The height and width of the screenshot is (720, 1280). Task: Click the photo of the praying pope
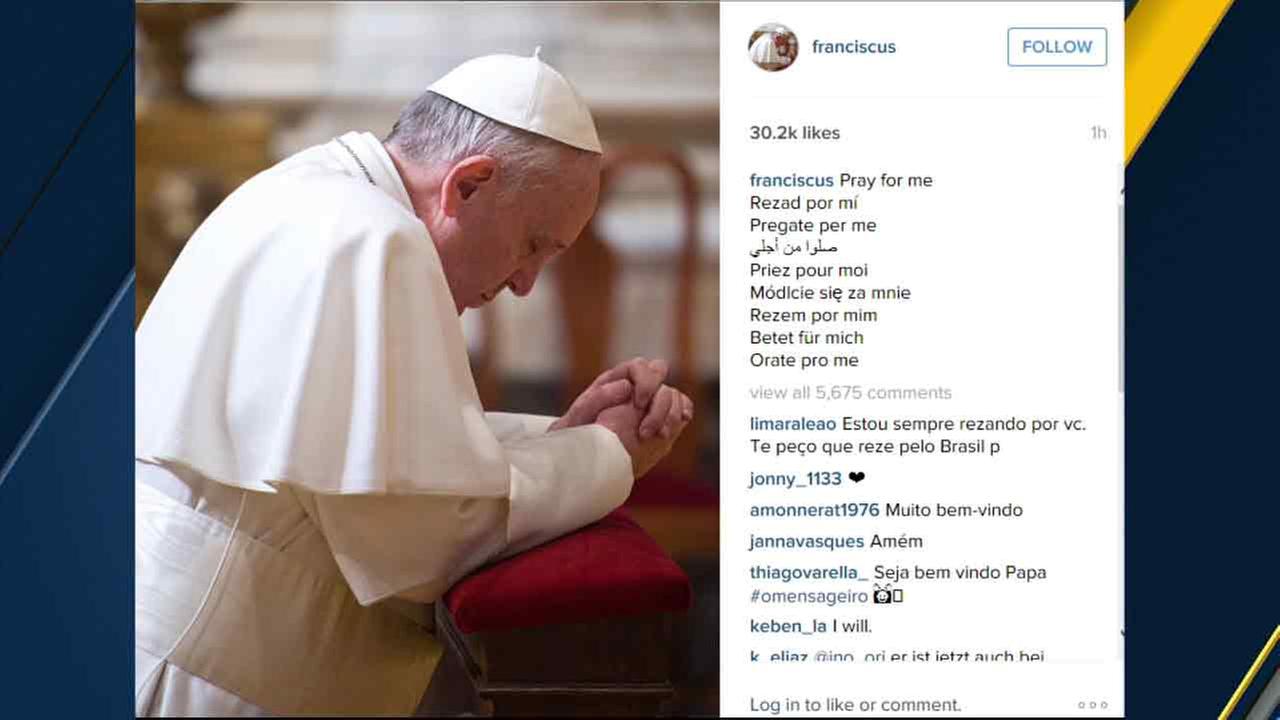click(x=427, y=360)
